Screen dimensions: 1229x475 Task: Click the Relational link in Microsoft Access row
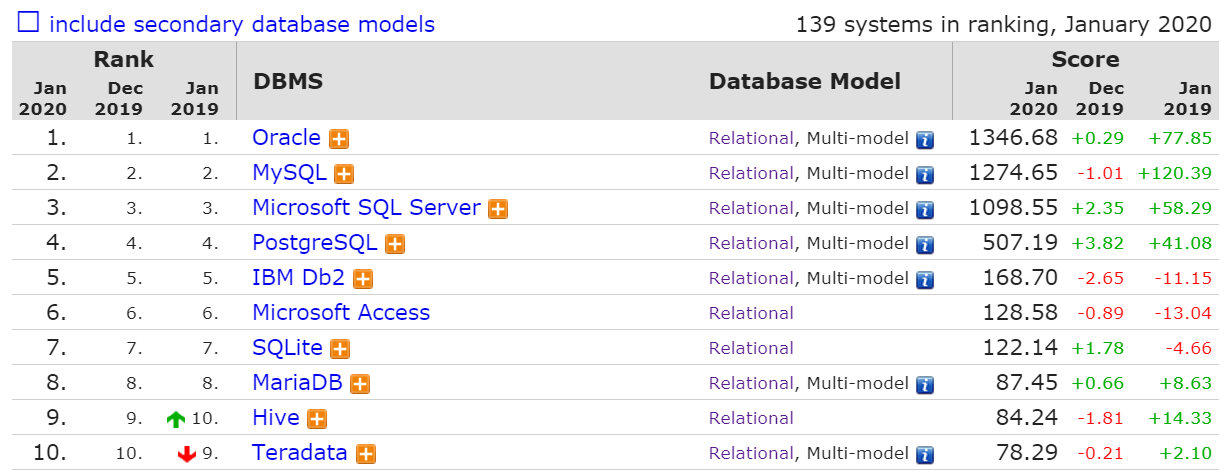click(x=751, y=313)
